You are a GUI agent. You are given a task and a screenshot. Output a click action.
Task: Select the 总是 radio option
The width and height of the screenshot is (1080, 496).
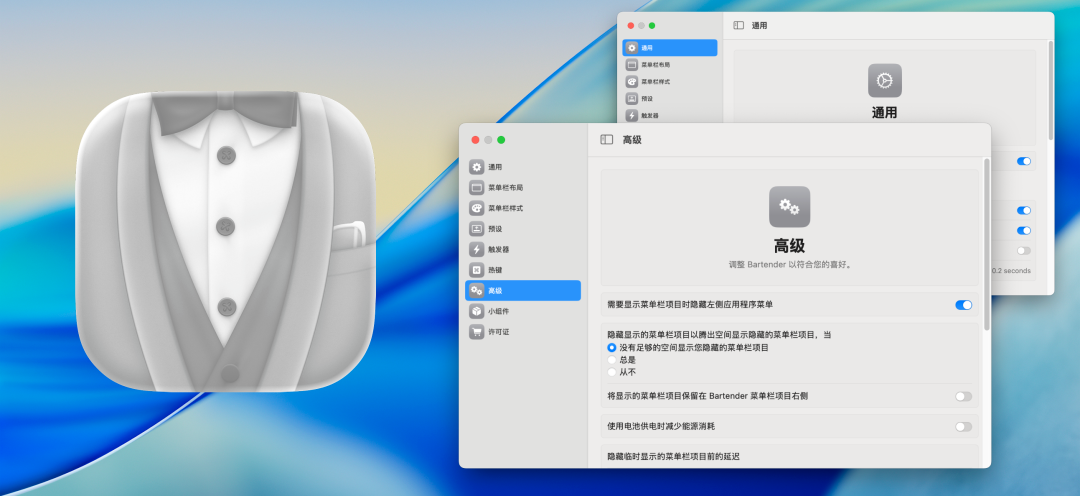pos(612,360)
